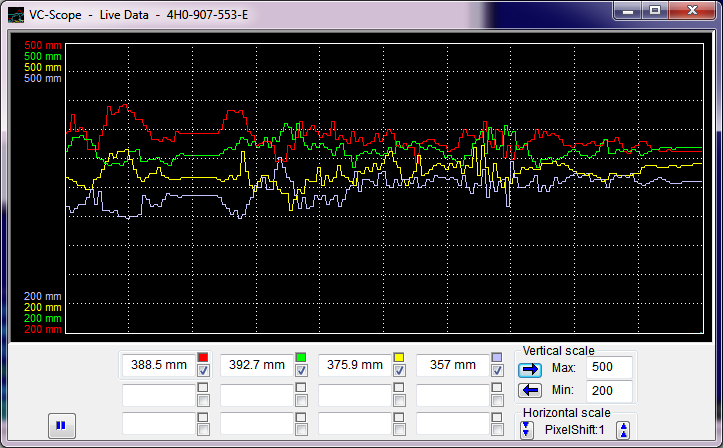This screenshot has width=723, height=448.
Task: Uncheck the green channel checkbox
Action: 301,372
